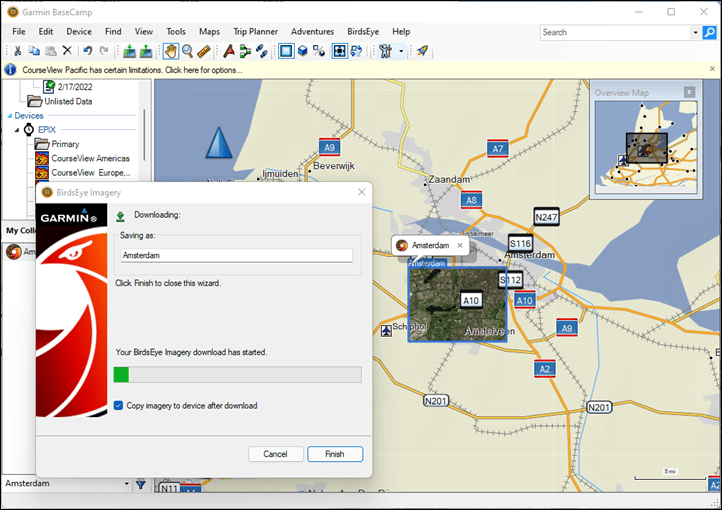
Task: Open the Help menu
Action: coord(401,32)
